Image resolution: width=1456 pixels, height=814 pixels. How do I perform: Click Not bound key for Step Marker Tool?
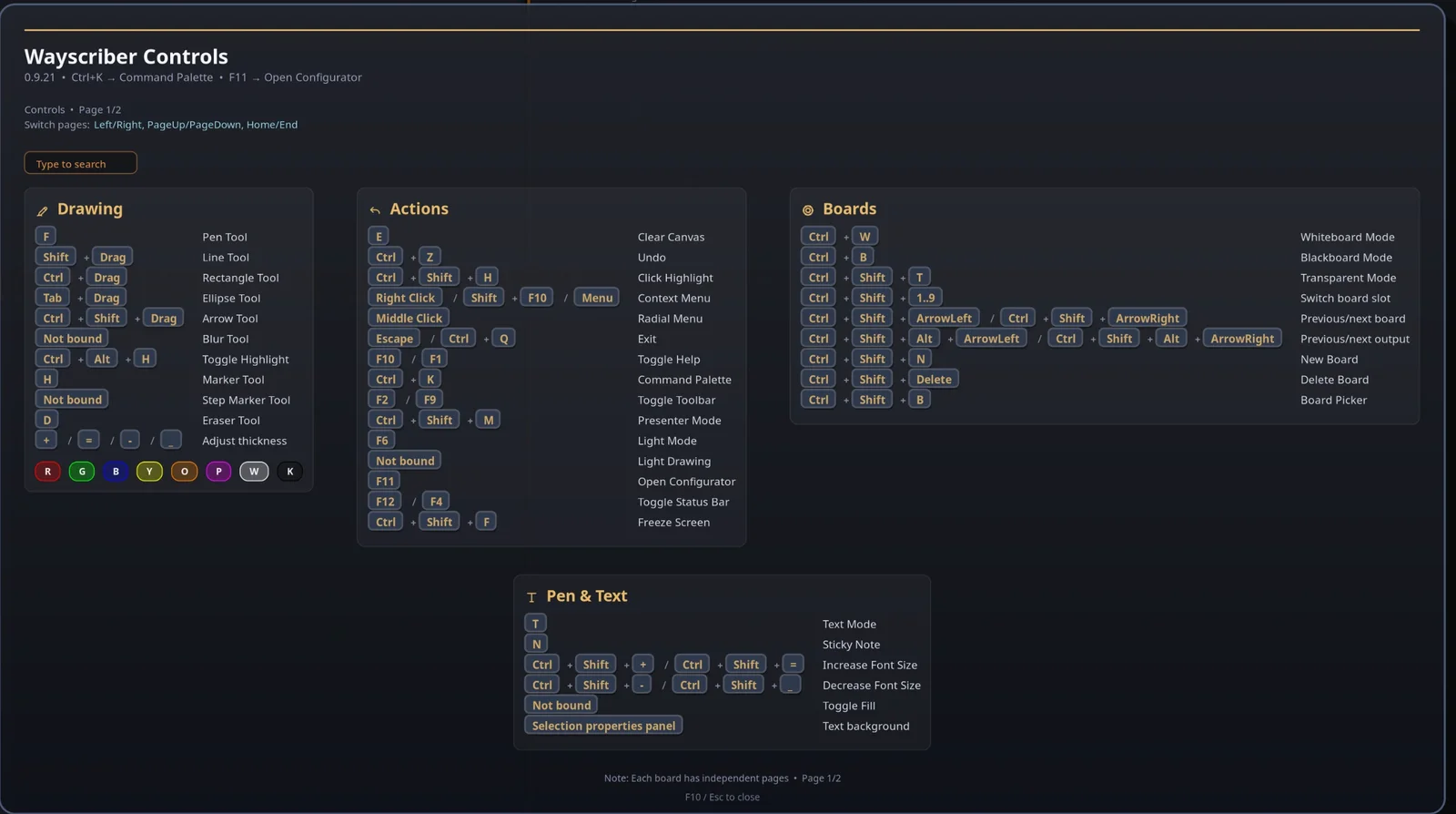72,399
